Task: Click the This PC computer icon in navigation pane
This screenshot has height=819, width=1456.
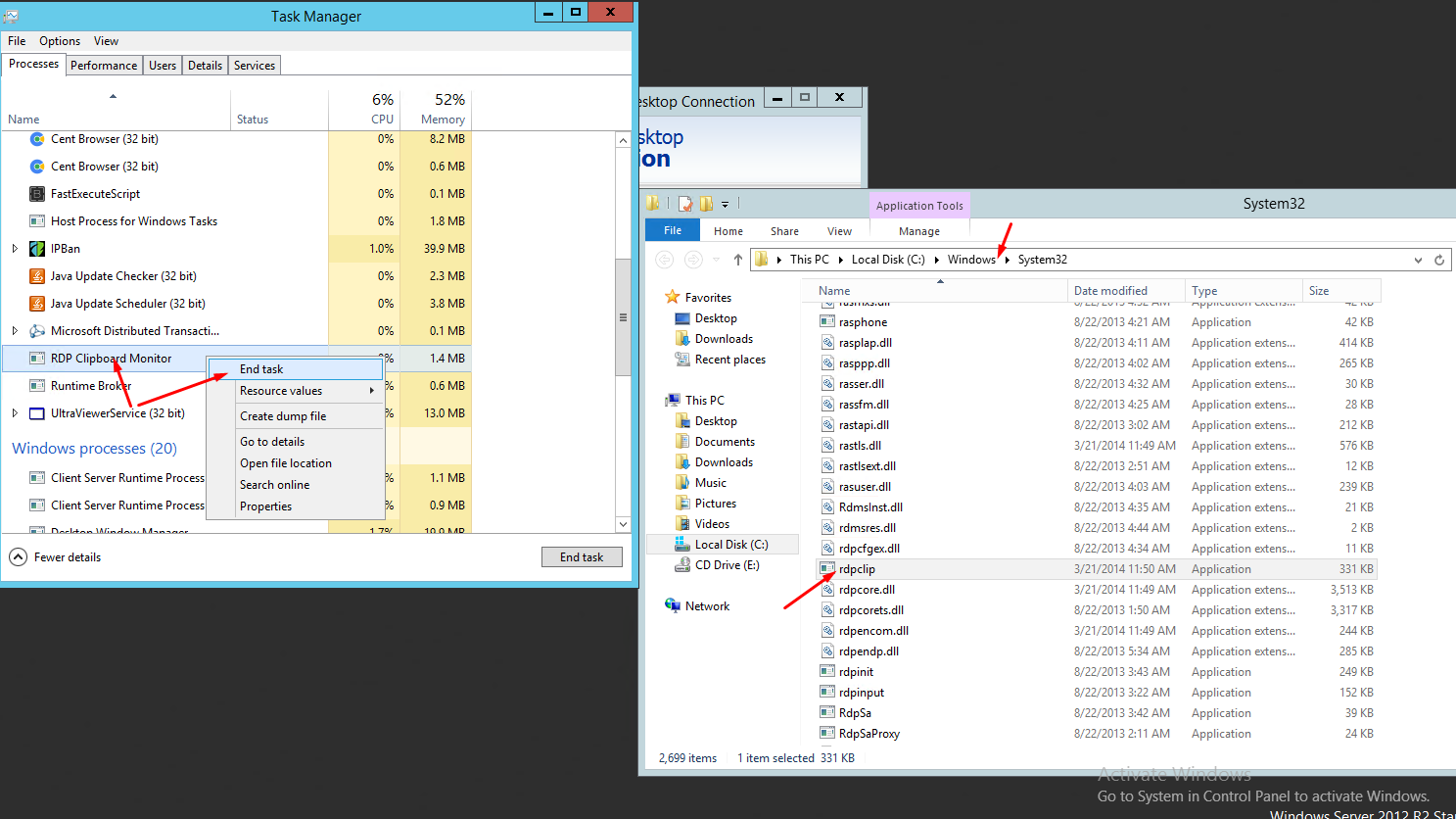Action: (673, 401)
